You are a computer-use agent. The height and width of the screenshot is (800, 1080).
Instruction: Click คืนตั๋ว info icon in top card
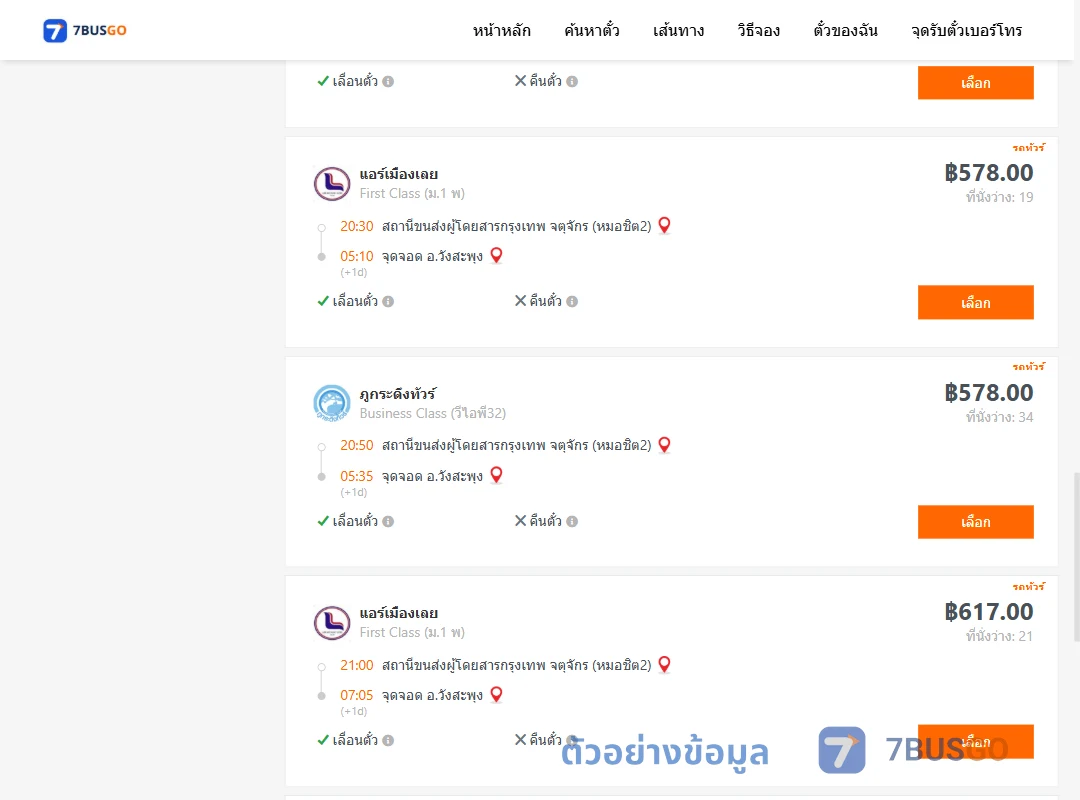572,81
